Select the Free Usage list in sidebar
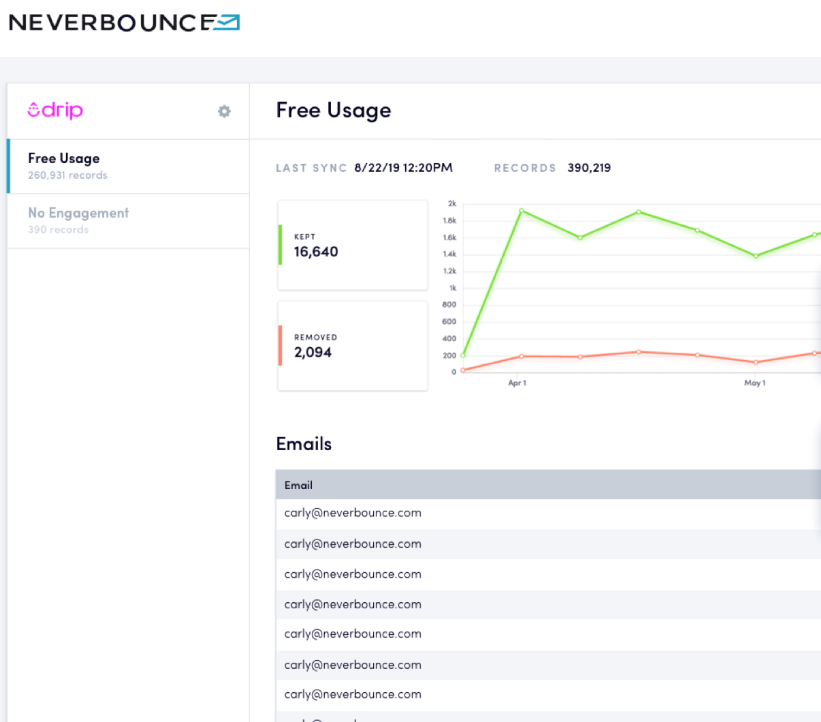Screen dimensions: 821x722 click(128, 166)
